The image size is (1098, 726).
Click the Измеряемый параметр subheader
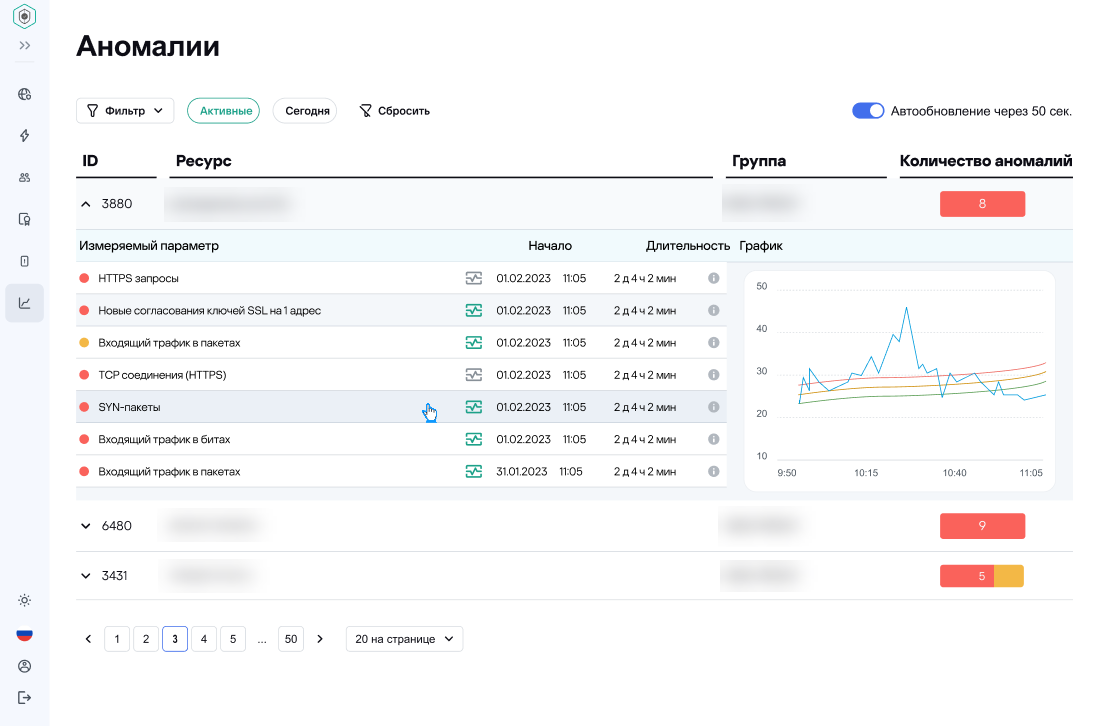149,246
